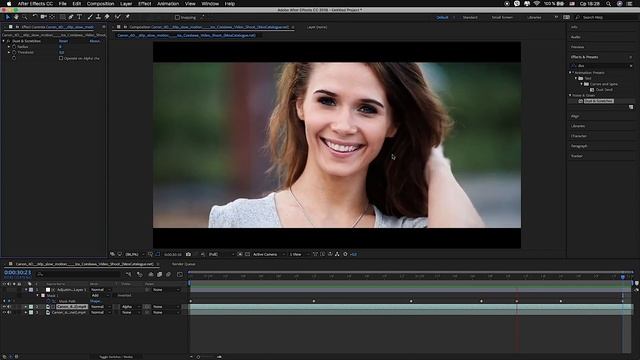Open the Graph Editor button
Screen dimensions: 640x360
(180, 274)
